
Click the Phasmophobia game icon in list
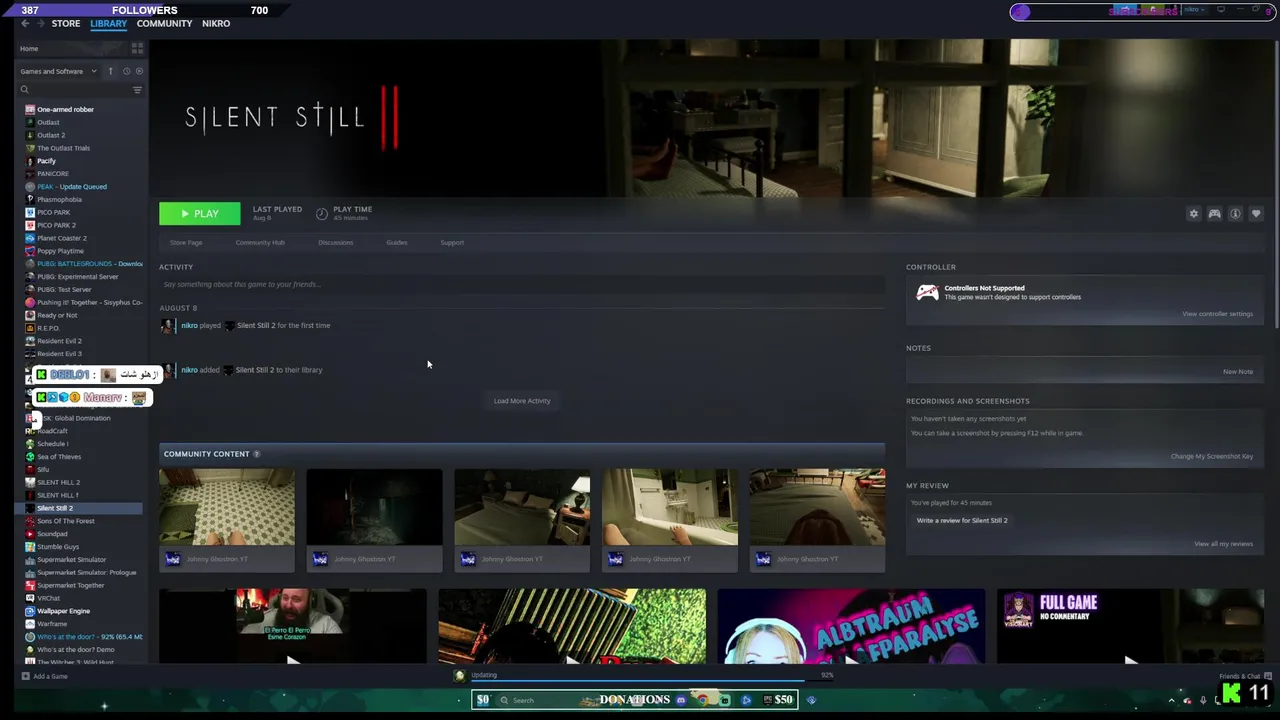tap(30, 199)
